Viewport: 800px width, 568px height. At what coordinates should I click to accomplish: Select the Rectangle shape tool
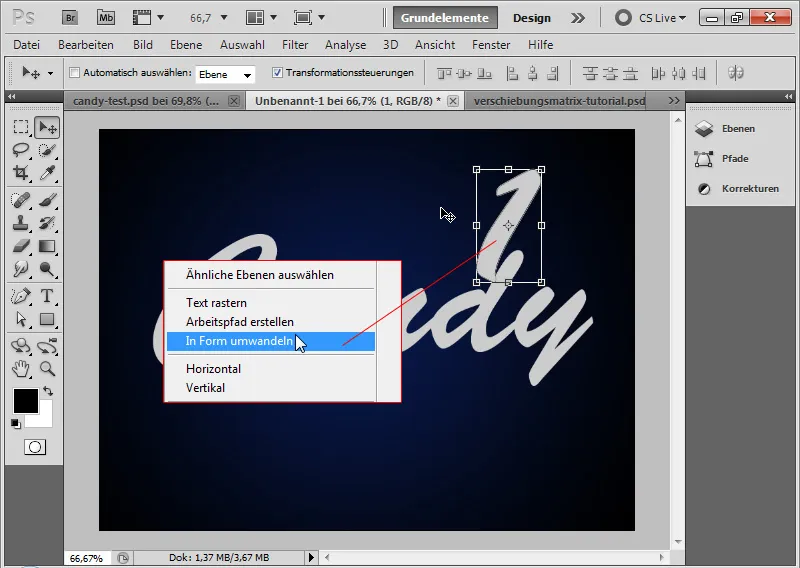(x=47, y=319)
